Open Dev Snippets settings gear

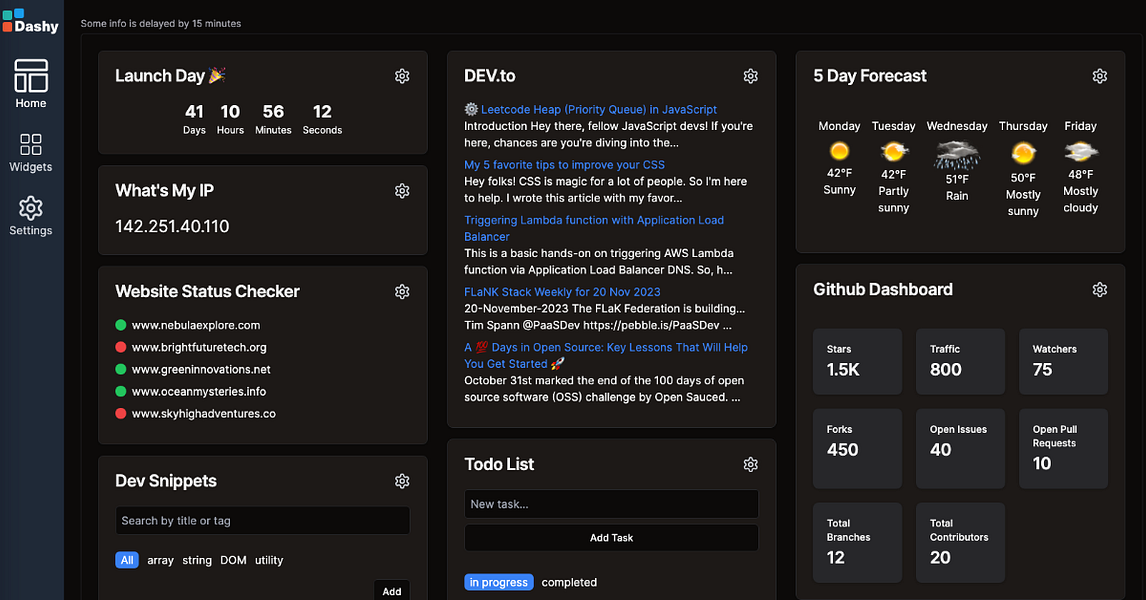pyautogui.click(x=402, y=481)
